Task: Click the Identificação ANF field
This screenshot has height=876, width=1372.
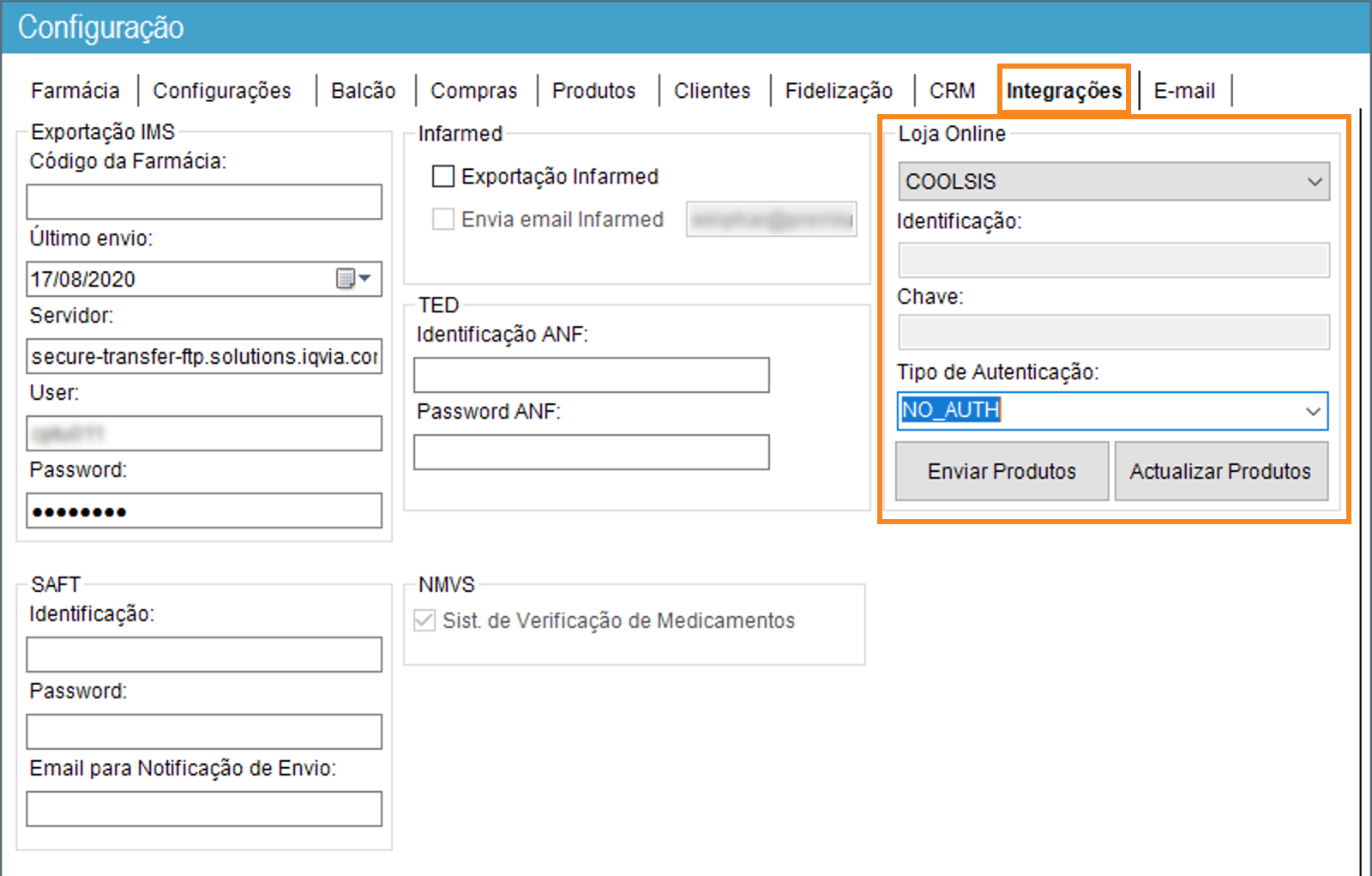Action: click(591, 375)
